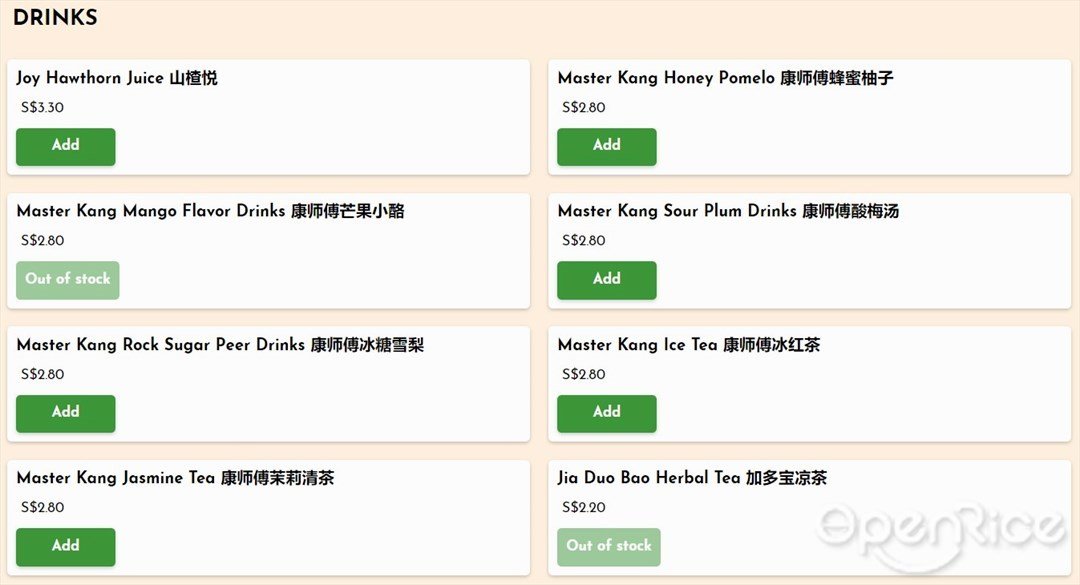Viewport: 1080px width, 585px height.
Task: Click Out of stock under Jia Duo Bao
Action: pyautogui.click(x=609, y=546)
